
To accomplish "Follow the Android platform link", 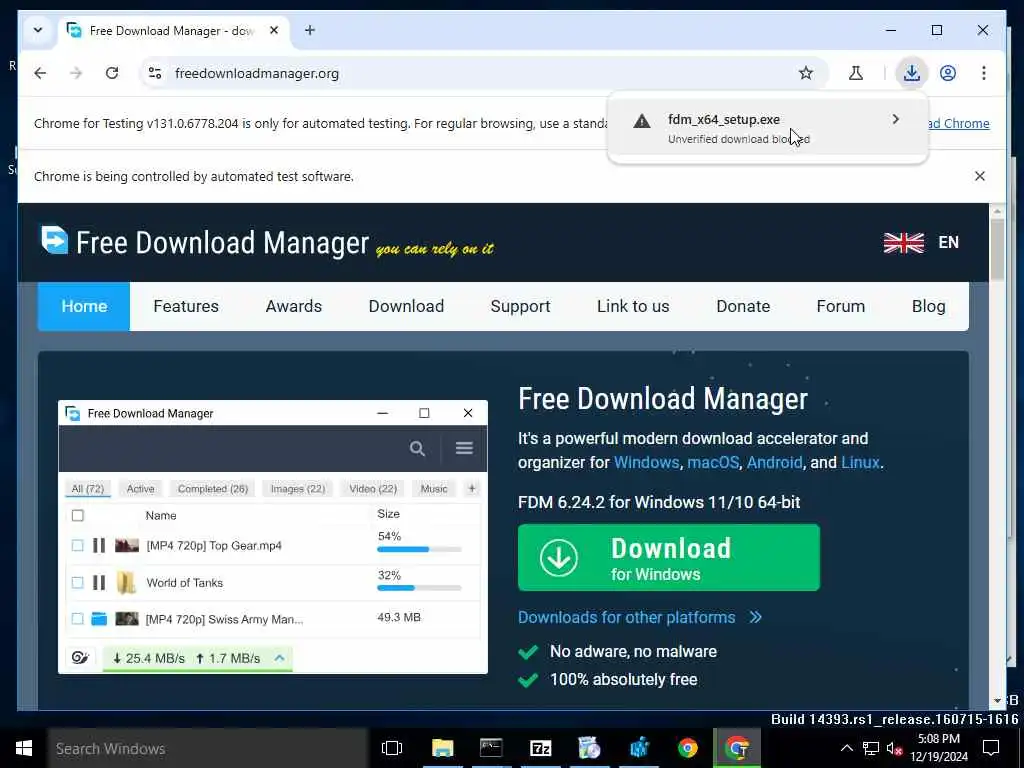I will click(x=775, y=462).
